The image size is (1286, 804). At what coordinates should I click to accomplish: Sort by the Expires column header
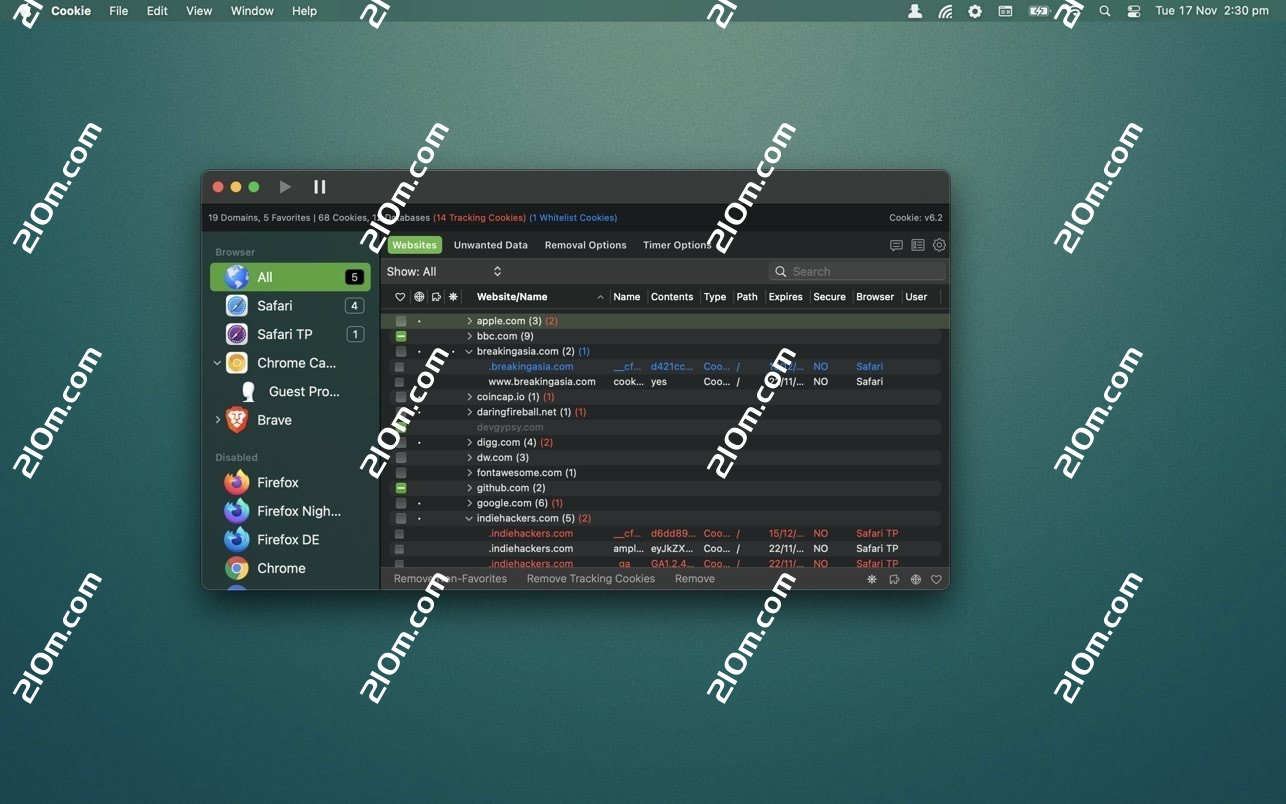pyautogui.click(x=786, y=297)
